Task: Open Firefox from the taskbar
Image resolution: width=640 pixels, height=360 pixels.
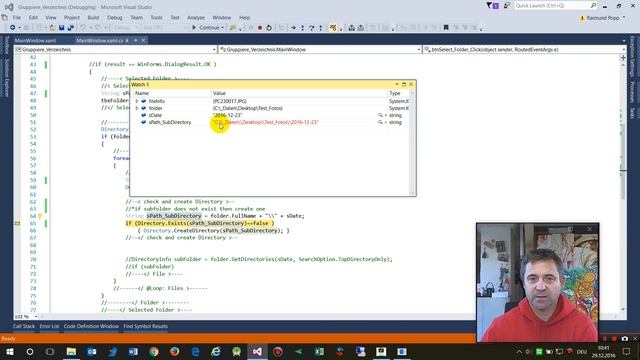Action: [175, 351]
